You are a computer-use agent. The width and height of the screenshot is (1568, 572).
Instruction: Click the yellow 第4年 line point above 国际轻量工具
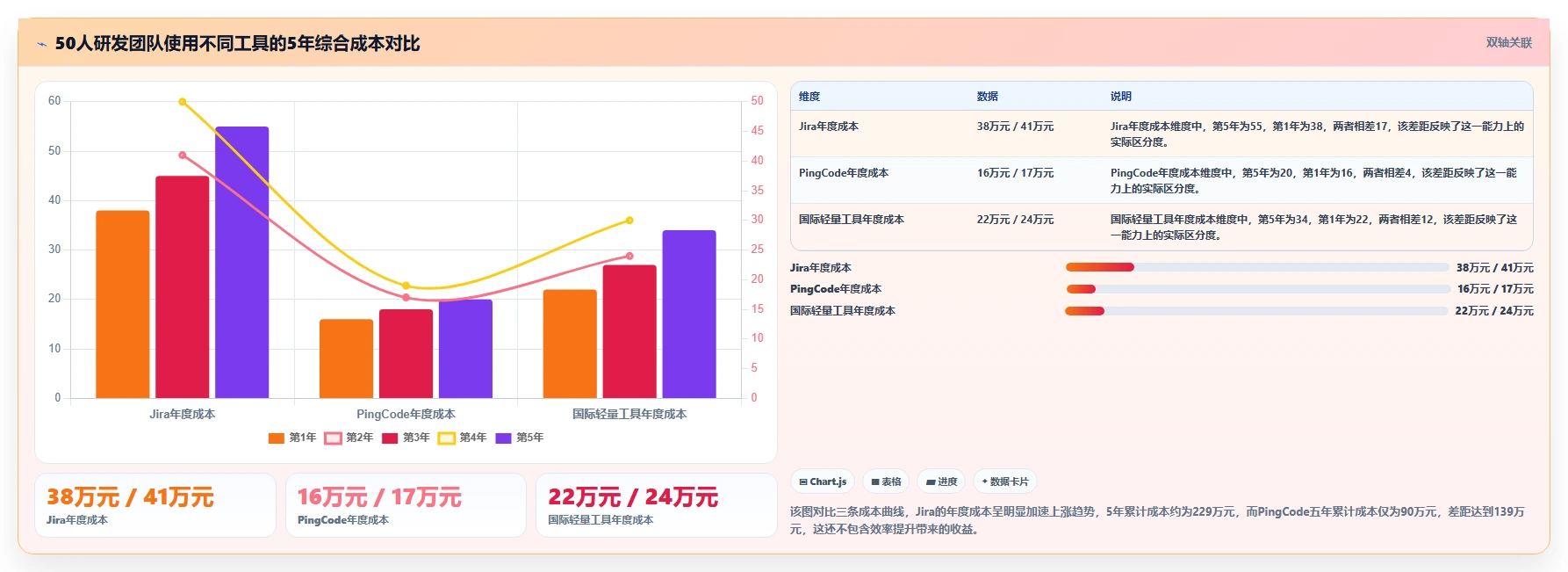point(629,221)
